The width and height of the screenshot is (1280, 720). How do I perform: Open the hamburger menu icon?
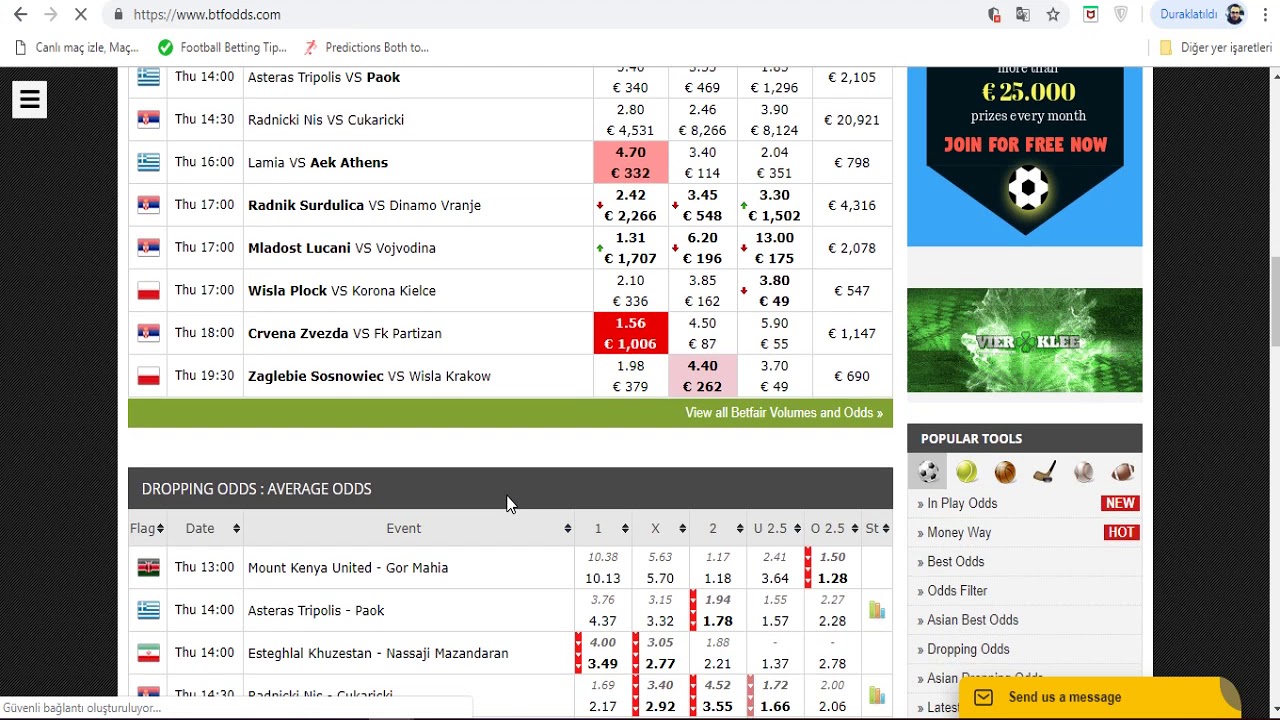[29, 99]
